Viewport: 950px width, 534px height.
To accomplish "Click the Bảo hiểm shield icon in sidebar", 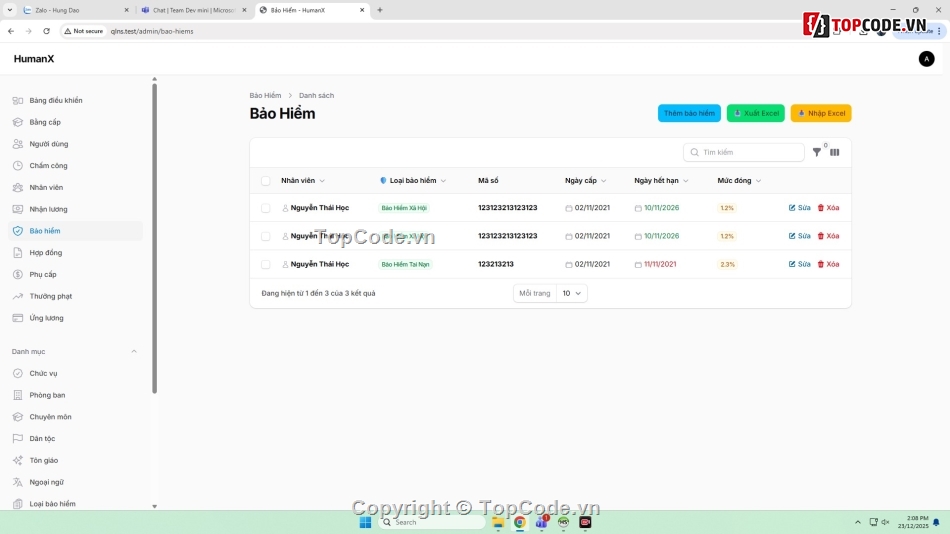I will click(x=18, y=231).
